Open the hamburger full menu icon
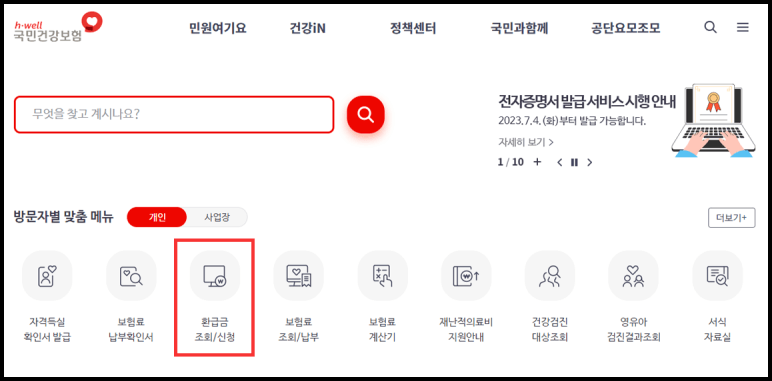 [x=742, y=28]
